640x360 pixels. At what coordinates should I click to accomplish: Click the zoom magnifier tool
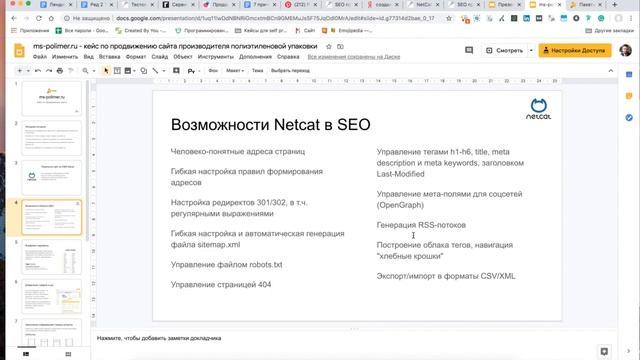[x=85, y=71]
